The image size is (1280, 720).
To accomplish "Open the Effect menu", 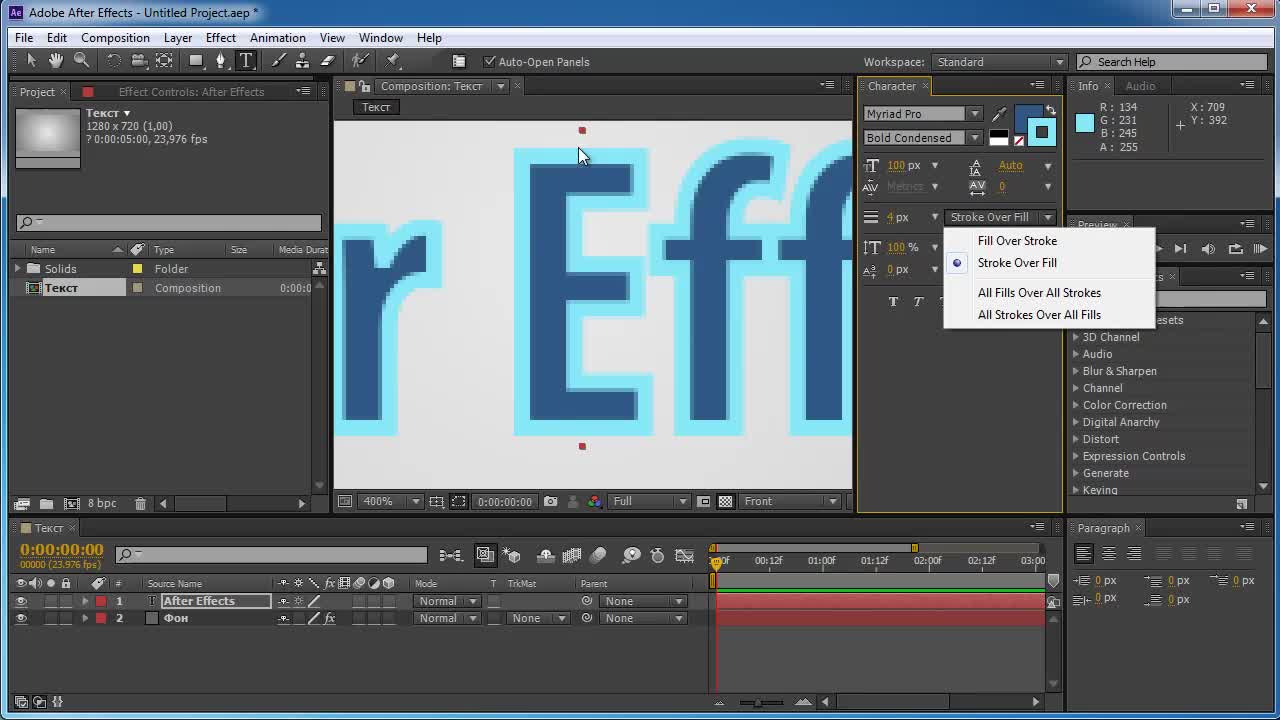I will coord(221,38).
